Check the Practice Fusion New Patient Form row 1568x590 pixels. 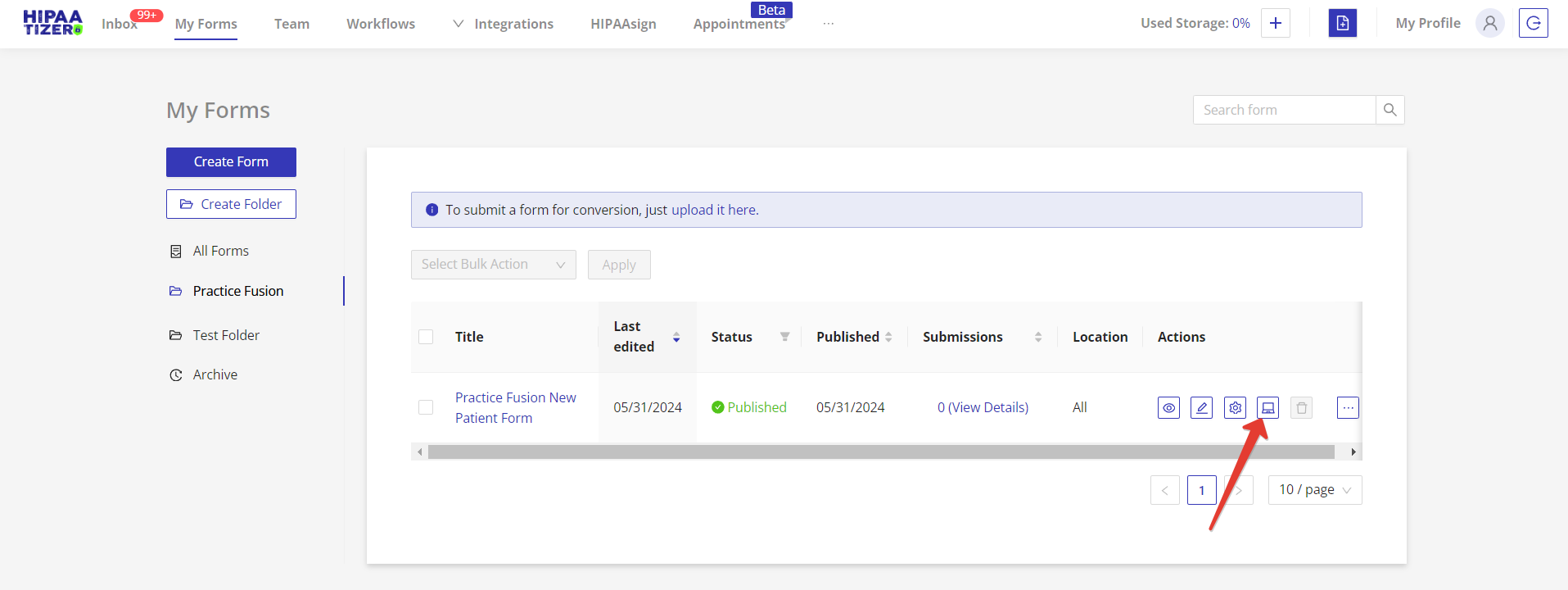tap(426, 407)
